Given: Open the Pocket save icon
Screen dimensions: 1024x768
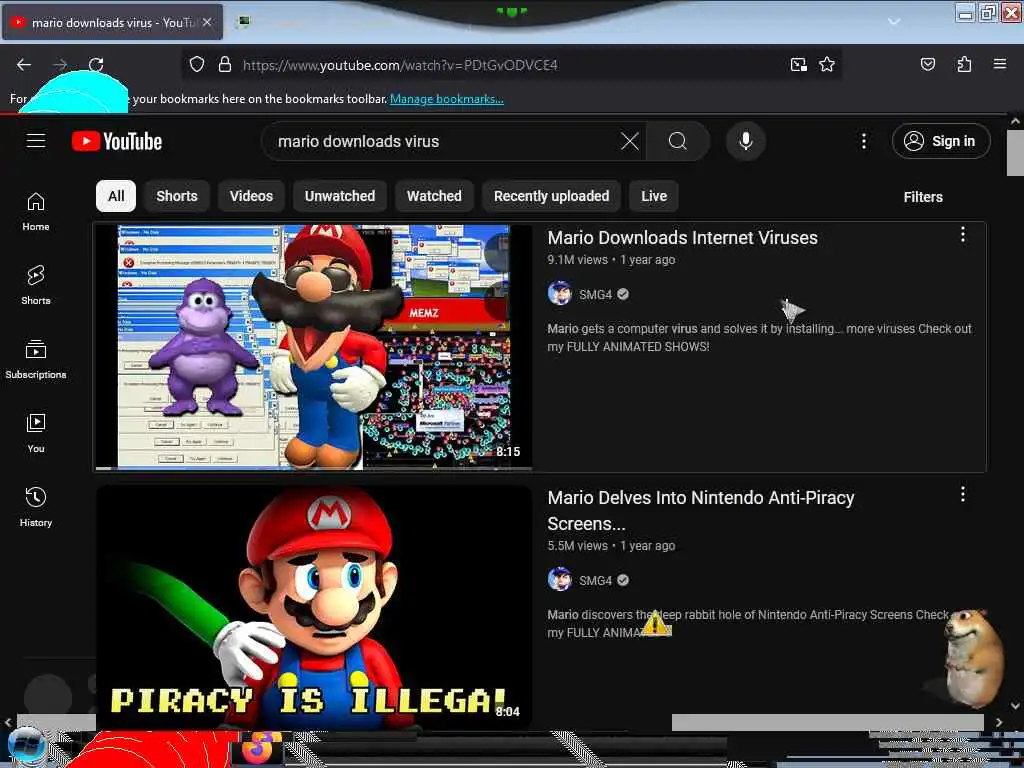Looking at the screenshot, I should click(x=927, y=64).
